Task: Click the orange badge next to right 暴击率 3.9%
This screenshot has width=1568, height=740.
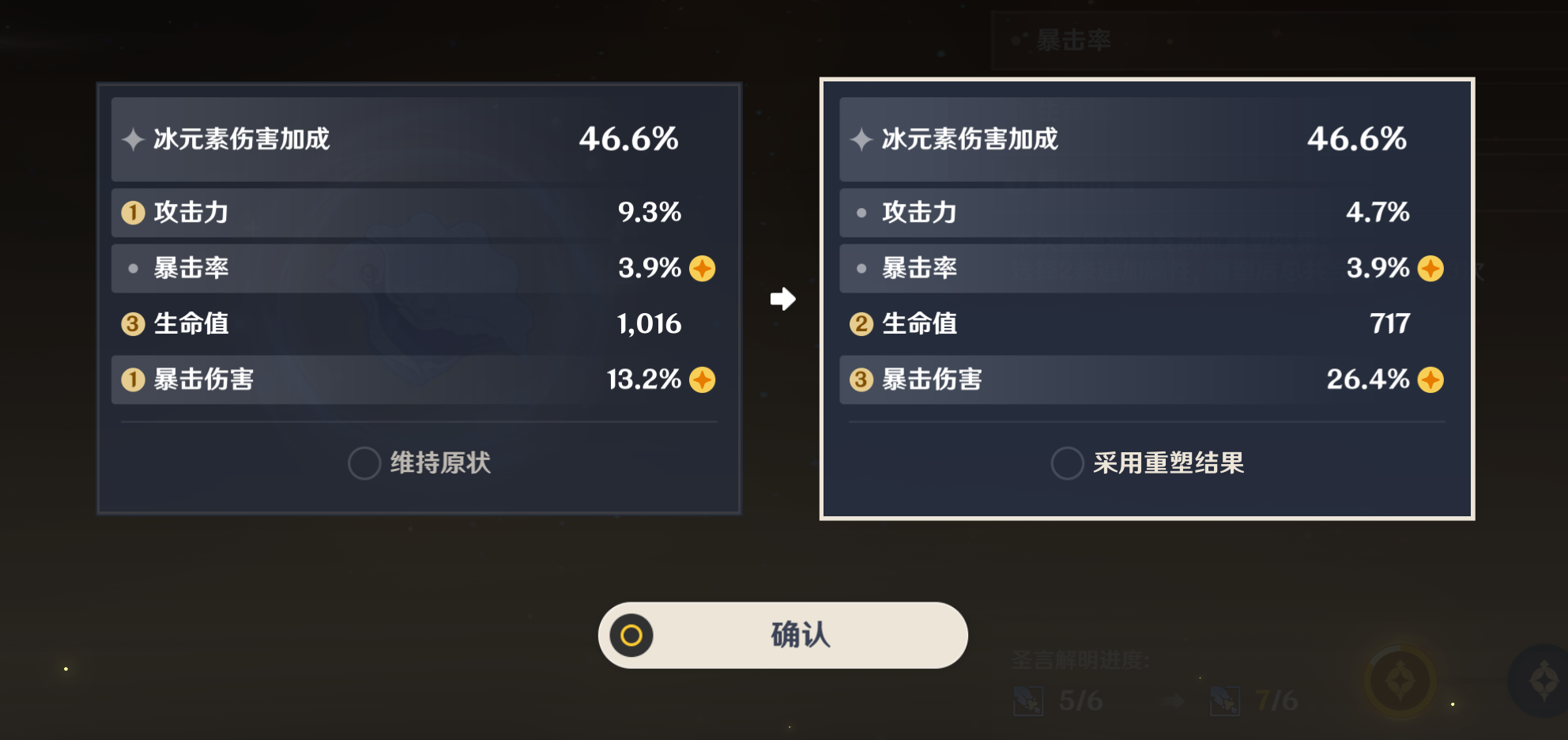Action: pyautogui.click(x=1430, y=269)
